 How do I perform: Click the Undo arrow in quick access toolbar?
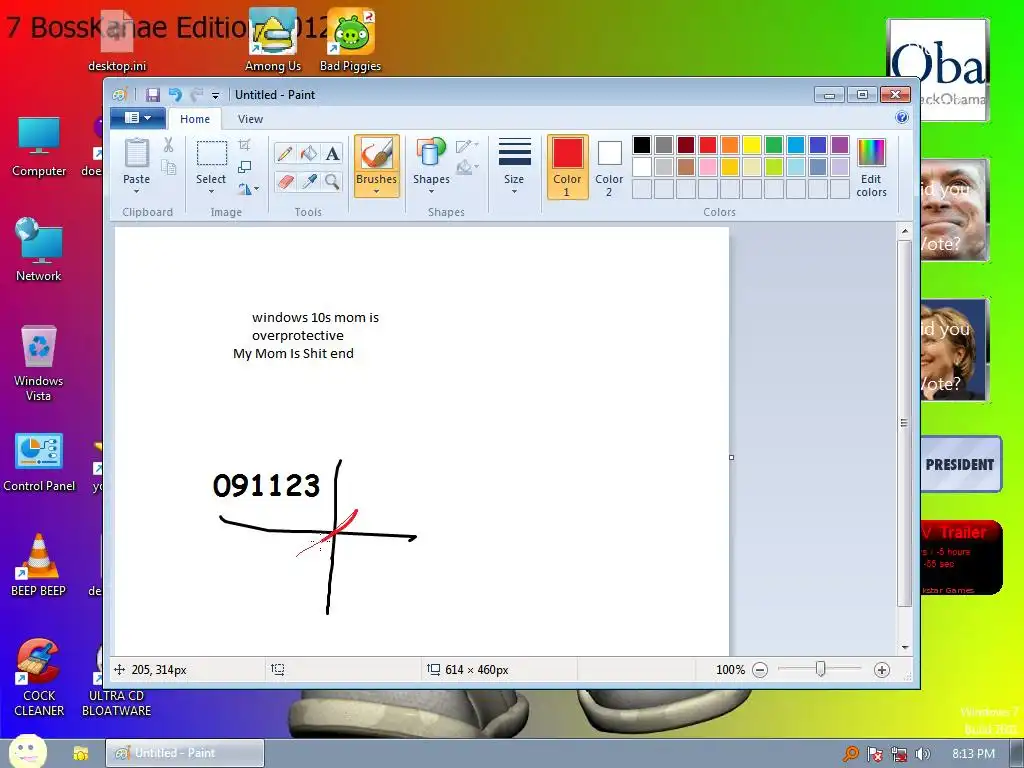(175, 95)
